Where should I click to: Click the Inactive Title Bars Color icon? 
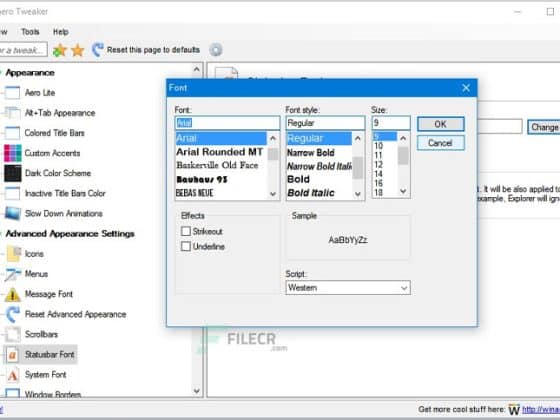pyautogui.click(x=12, y=193)
